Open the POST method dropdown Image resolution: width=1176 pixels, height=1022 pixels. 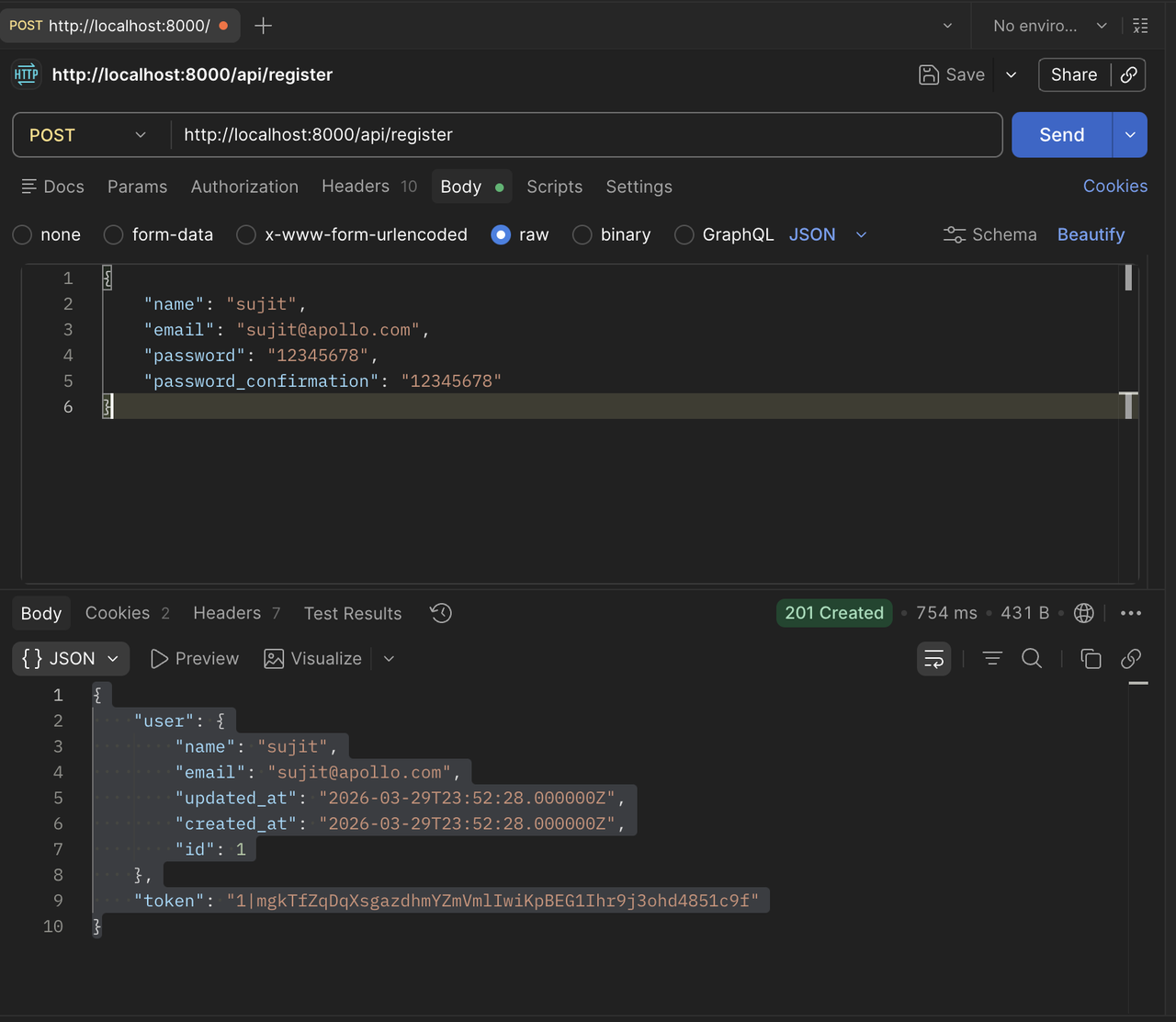(x=90, y=135)
